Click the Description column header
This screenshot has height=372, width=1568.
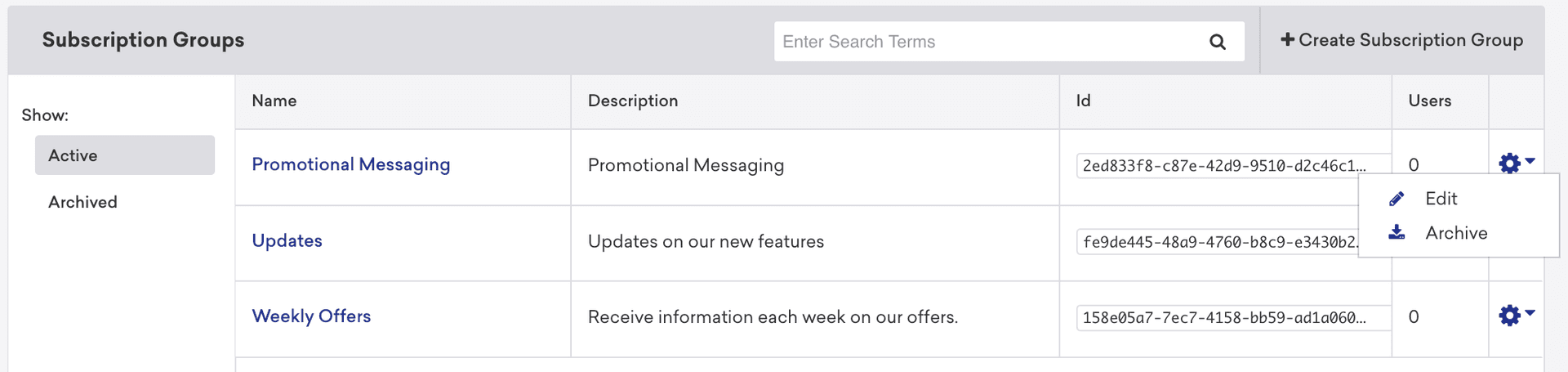(633, 101)
